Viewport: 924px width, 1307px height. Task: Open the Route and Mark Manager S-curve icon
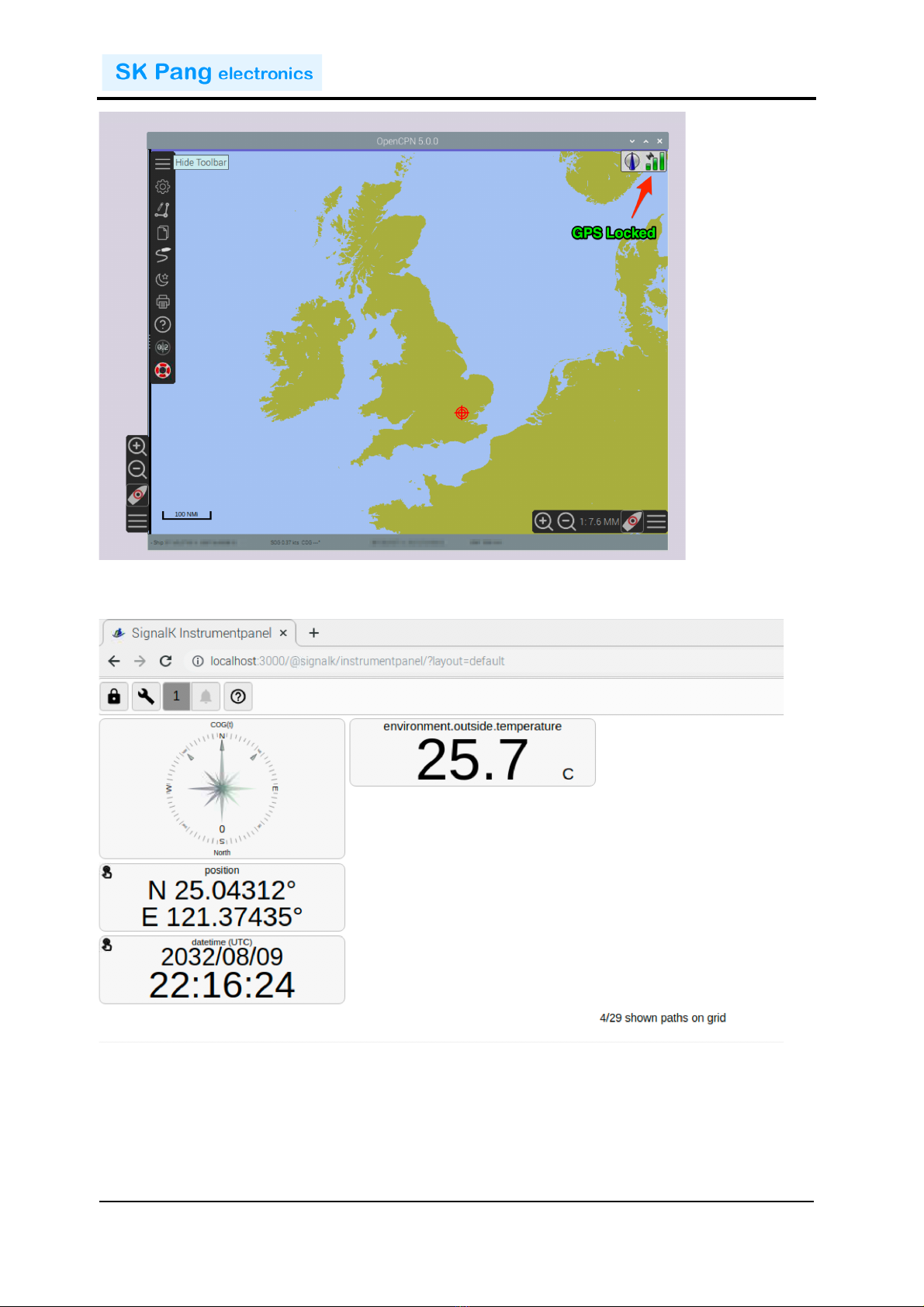click(x=162, y=255)
